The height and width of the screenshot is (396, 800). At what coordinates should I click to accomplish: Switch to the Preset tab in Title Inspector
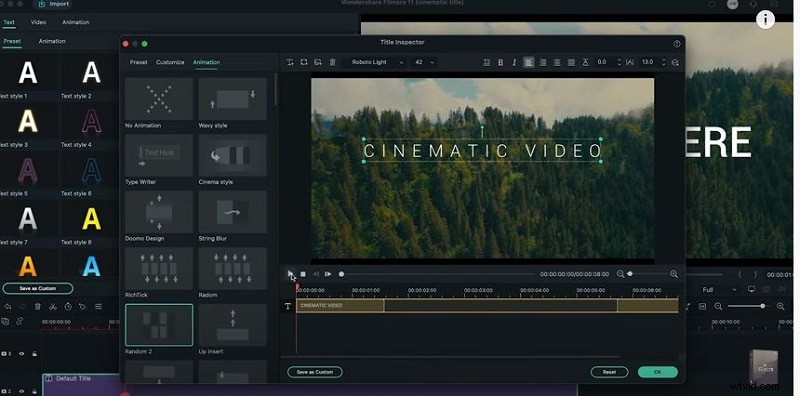pyautogui.click(x=138, y=62)
